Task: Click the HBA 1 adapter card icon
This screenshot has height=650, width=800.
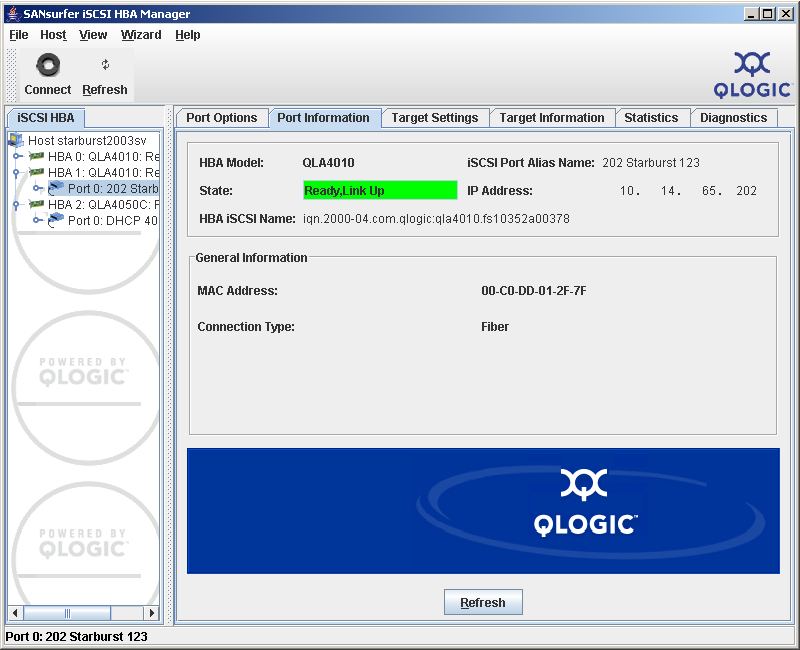Action: [x=36, y=172]
